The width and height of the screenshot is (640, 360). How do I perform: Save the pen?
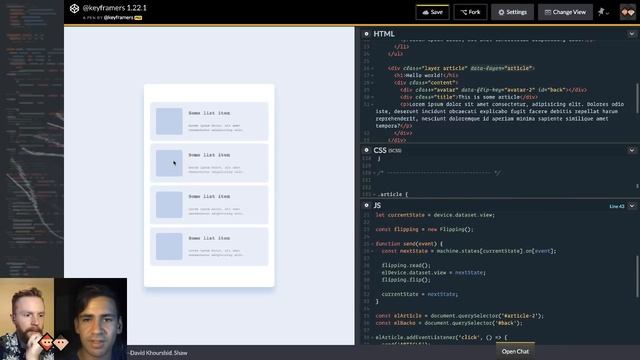point(432,12)
